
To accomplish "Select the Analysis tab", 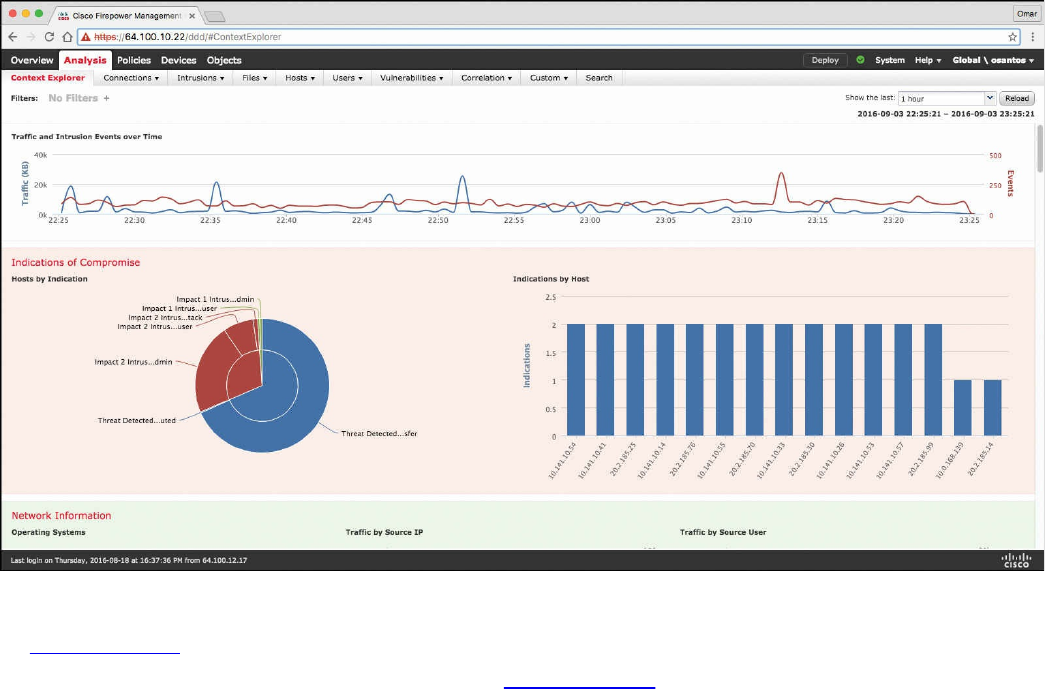I will click(85, 60).
